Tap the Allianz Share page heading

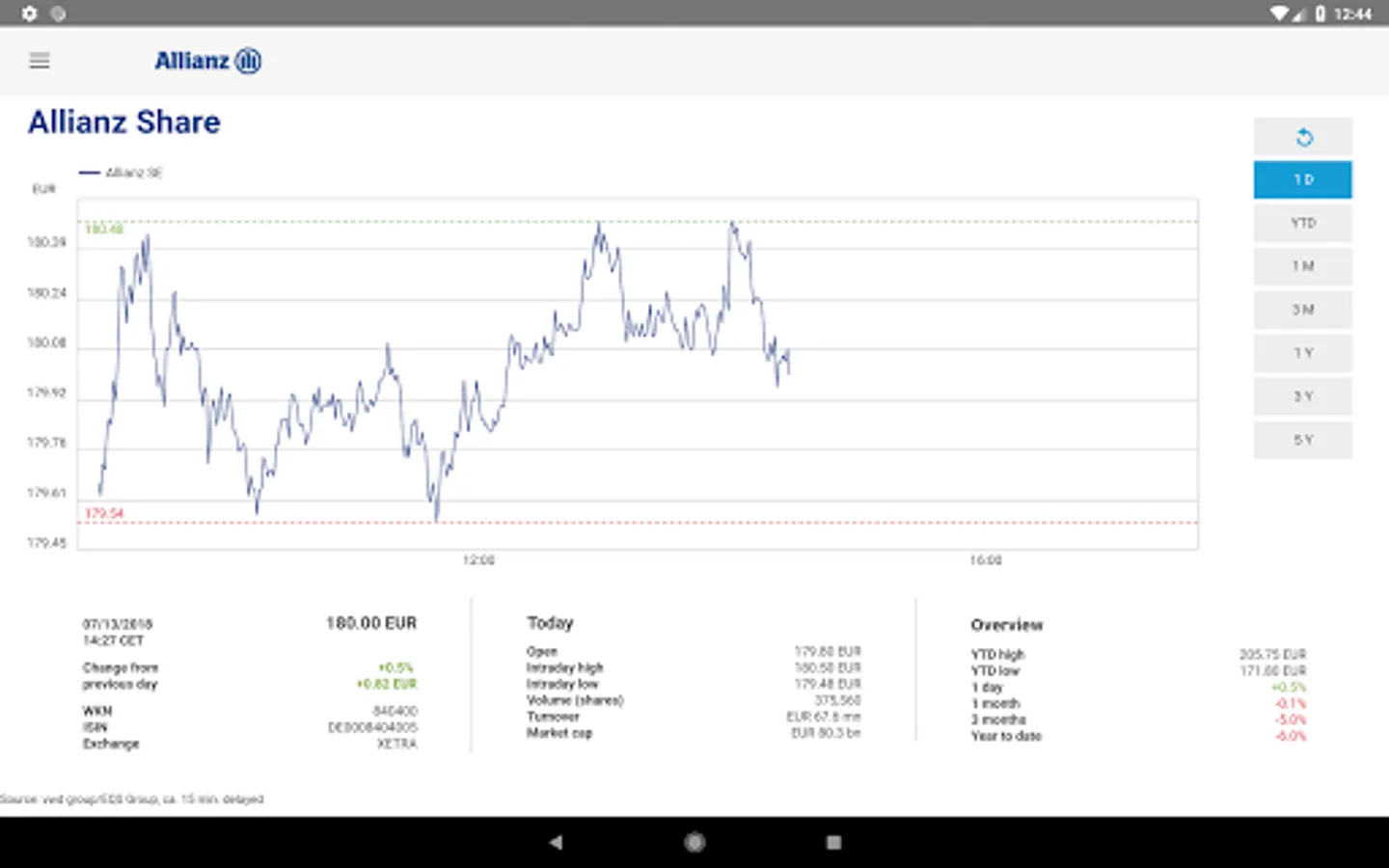pos(124,122)
